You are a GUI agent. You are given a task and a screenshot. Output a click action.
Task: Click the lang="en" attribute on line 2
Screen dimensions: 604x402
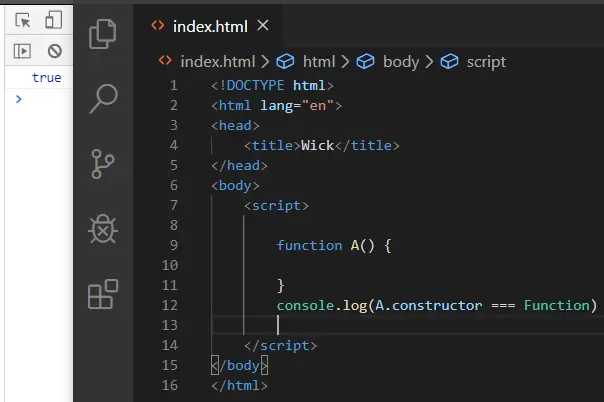297,105
